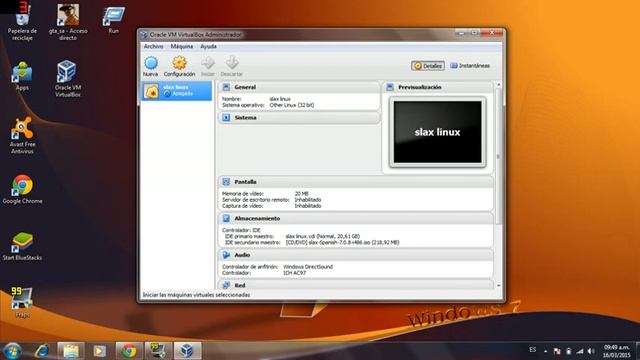Click the Almacenamiento section header
This screenshot has height=360, width=640.
coord(356,218)
